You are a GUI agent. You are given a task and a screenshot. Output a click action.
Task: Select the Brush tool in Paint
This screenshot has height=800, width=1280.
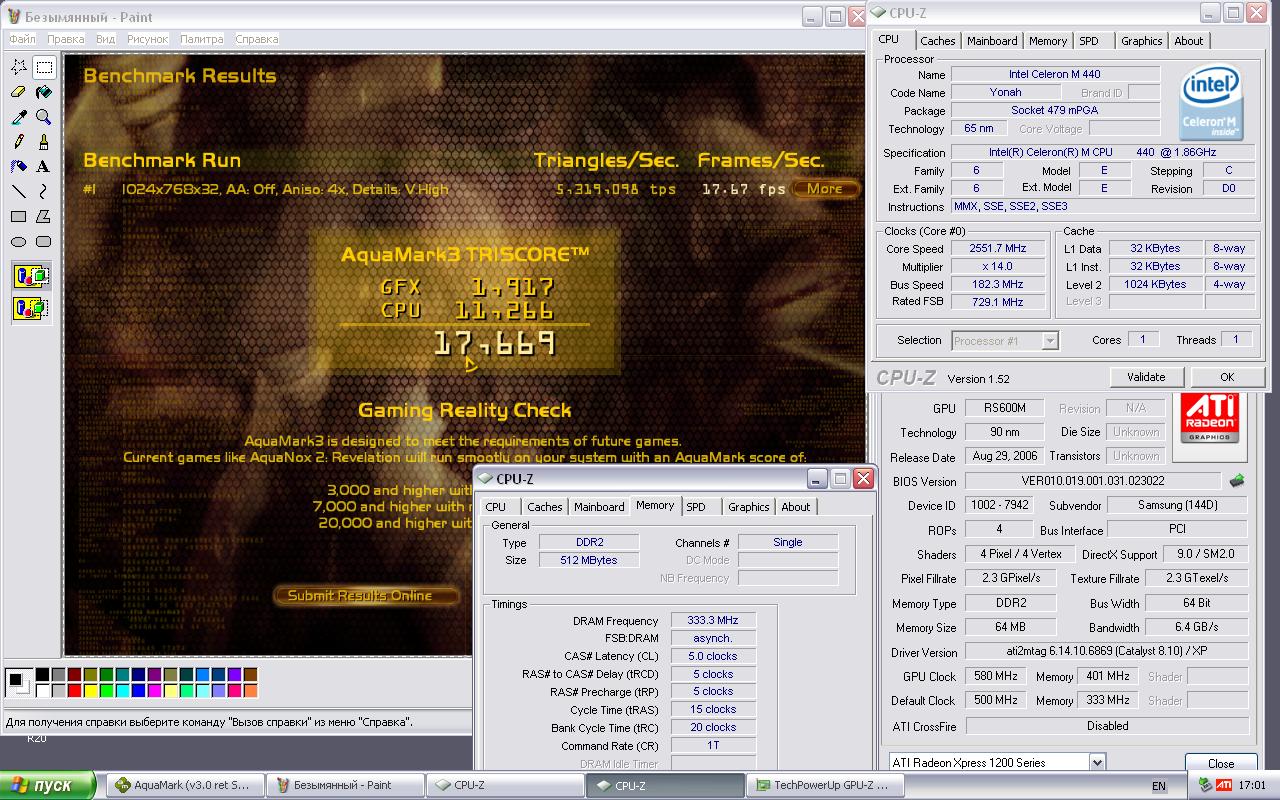[44, 142]
